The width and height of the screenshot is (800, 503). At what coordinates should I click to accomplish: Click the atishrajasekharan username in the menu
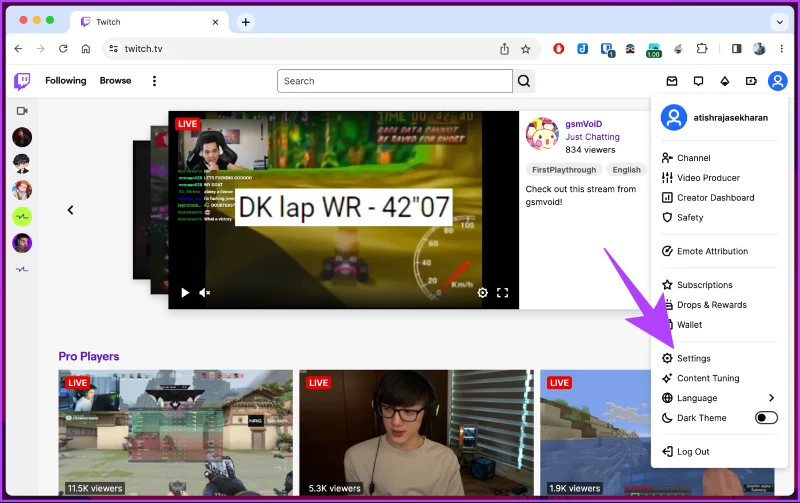[731, 118]
